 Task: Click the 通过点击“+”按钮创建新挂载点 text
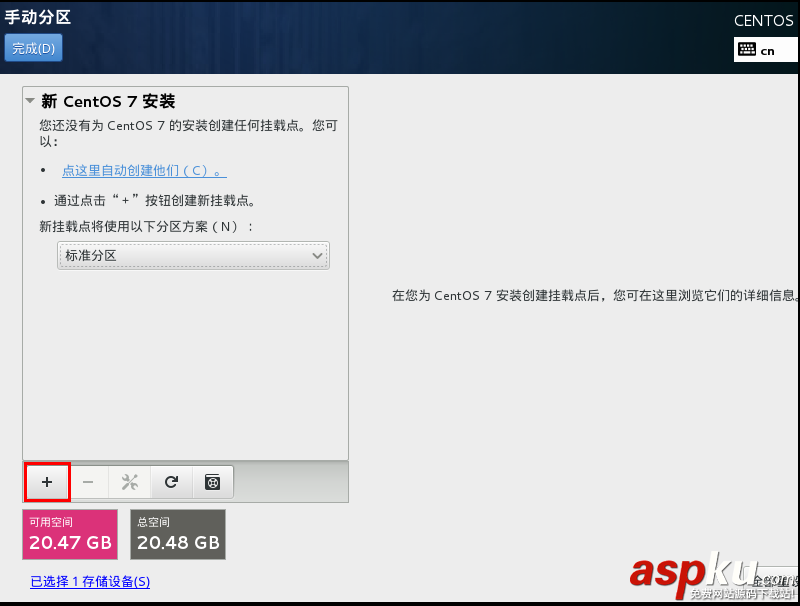(155, 200)
